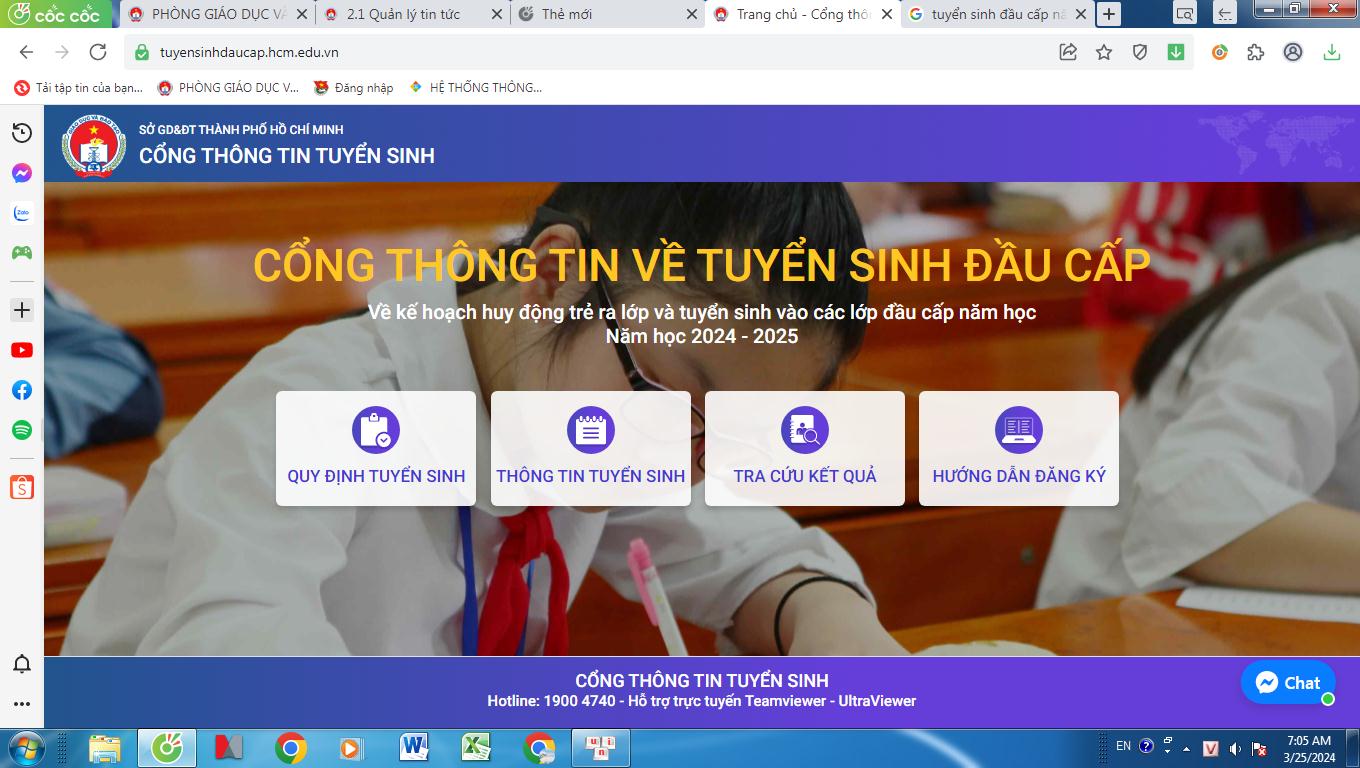
Task: Open Messenger in the Cốc Cốc sidebar
Action: pyautogui.click(x=22, y=173)
